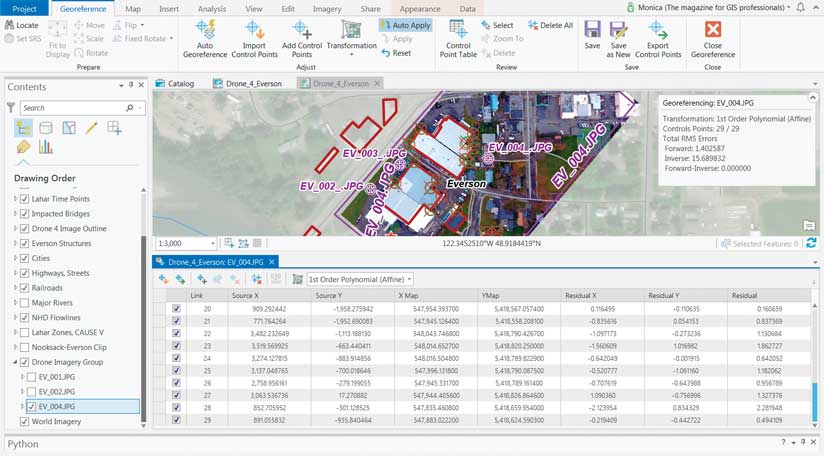The height and width of the screenshot is (456, 824).
Task: Check the EV_001.JPG layer box
Action: coord(31,377)
